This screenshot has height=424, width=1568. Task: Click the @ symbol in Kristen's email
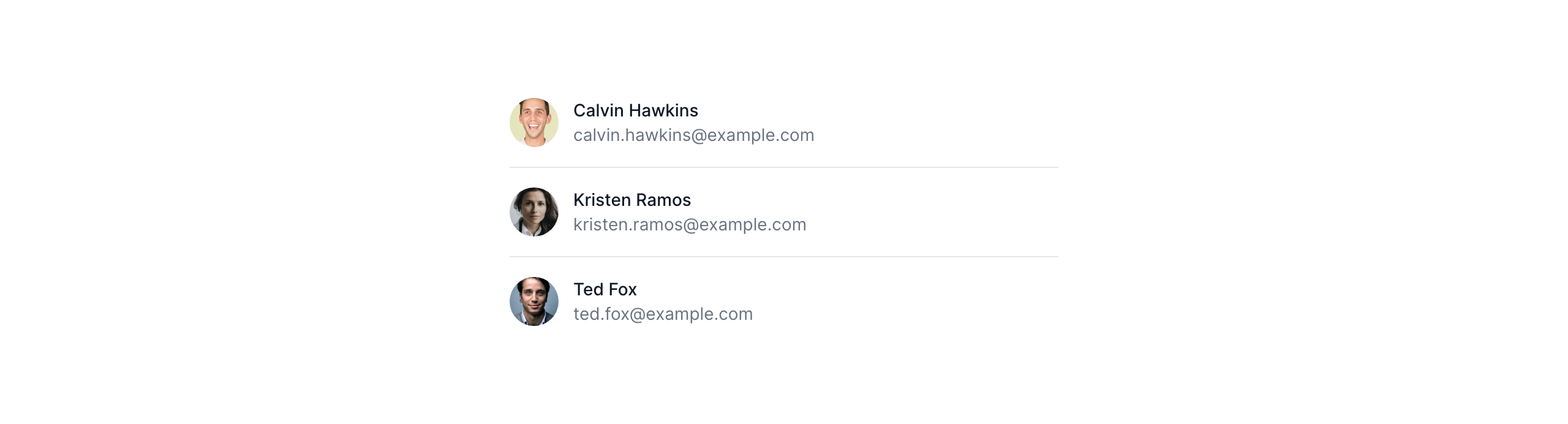(x=691, y=225)
